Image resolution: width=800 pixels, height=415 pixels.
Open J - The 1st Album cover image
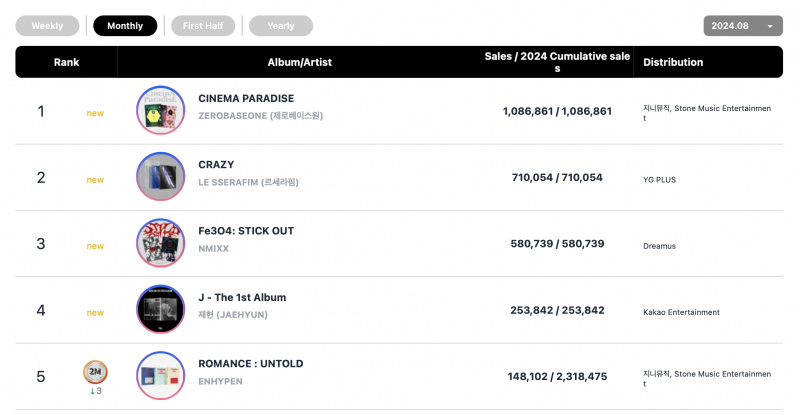tap(161, 309)
